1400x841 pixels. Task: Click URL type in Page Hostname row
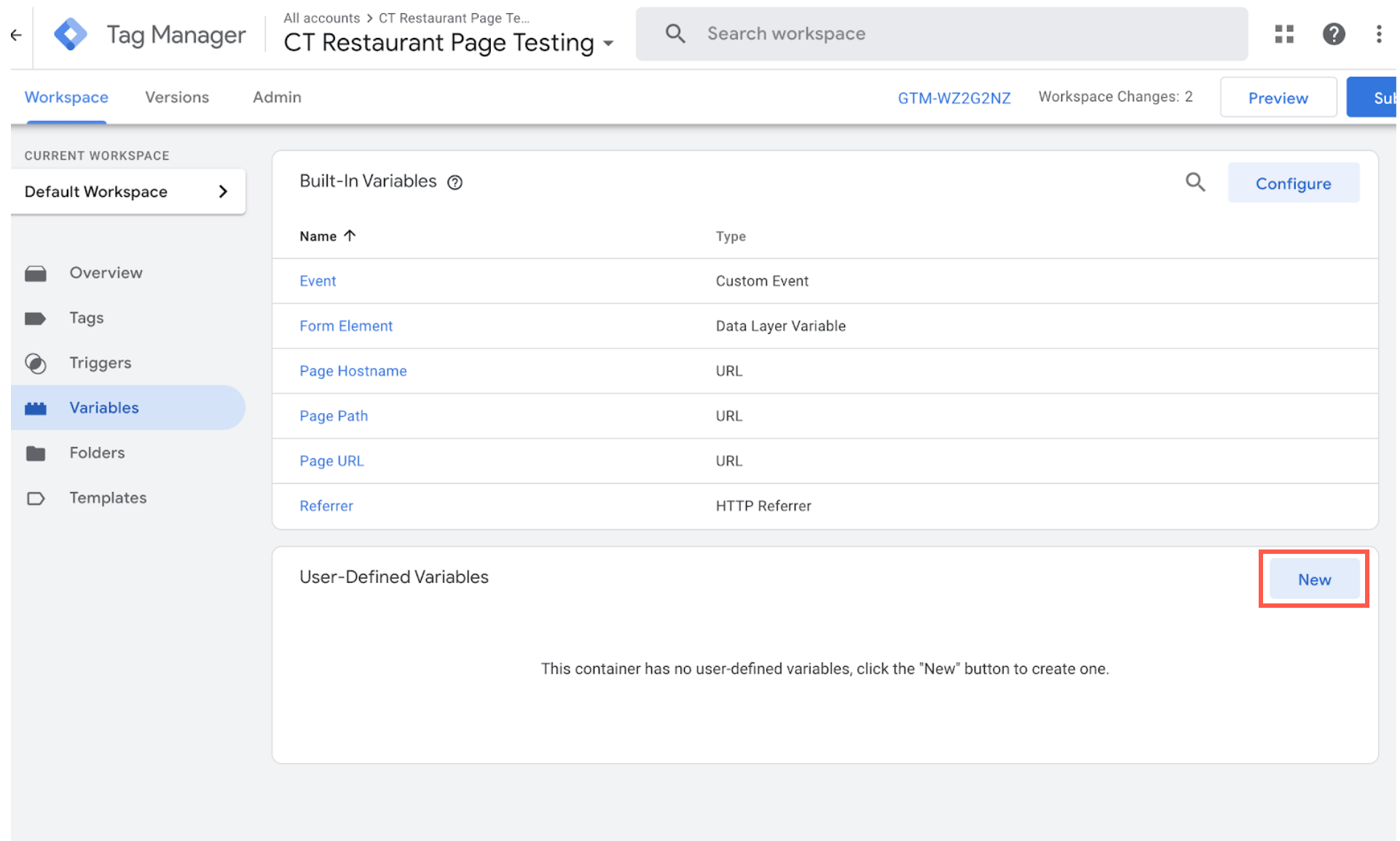(729, 371)
